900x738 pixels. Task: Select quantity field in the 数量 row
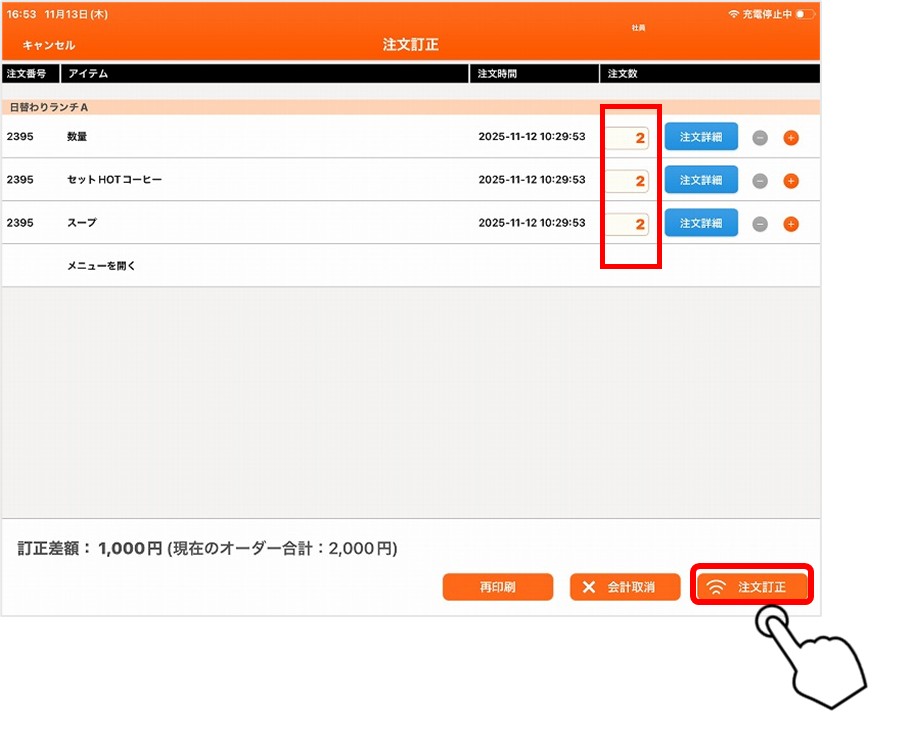tap(628, 138)
